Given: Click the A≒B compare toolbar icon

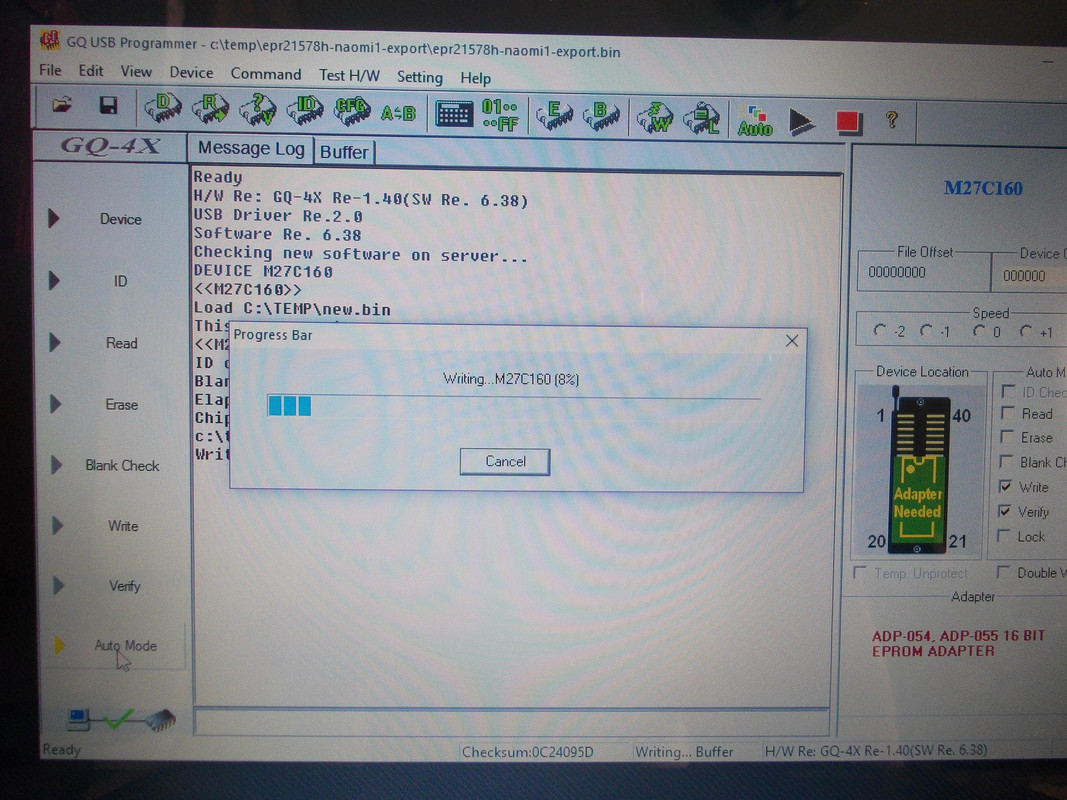Looking at the screenshot, I should (399, 112).
